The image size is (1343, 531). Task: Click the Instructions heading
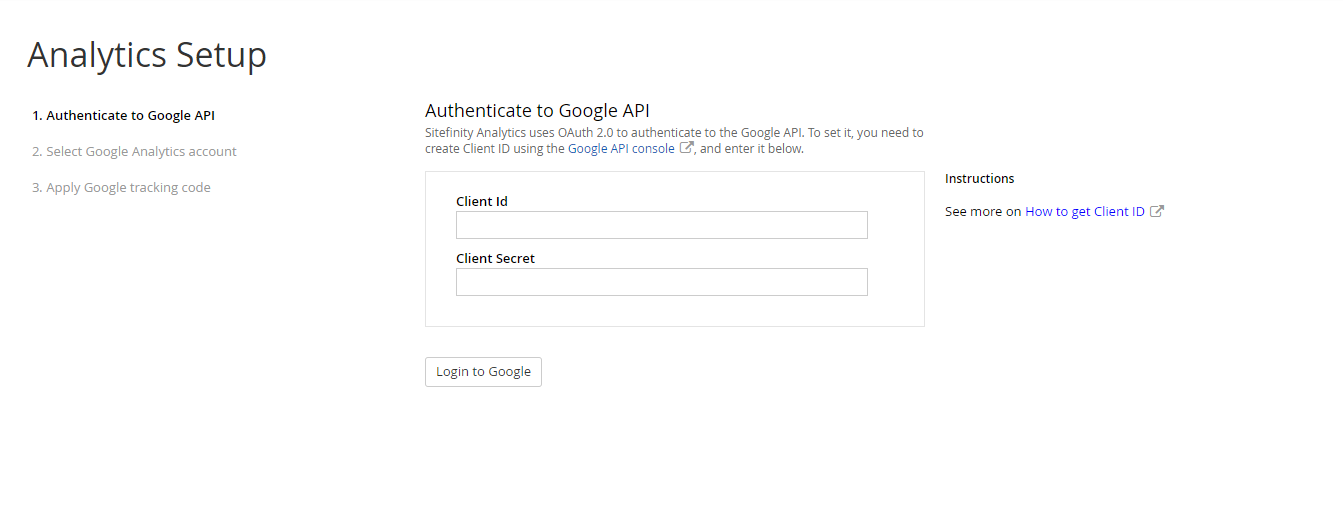tap(979, 178)
